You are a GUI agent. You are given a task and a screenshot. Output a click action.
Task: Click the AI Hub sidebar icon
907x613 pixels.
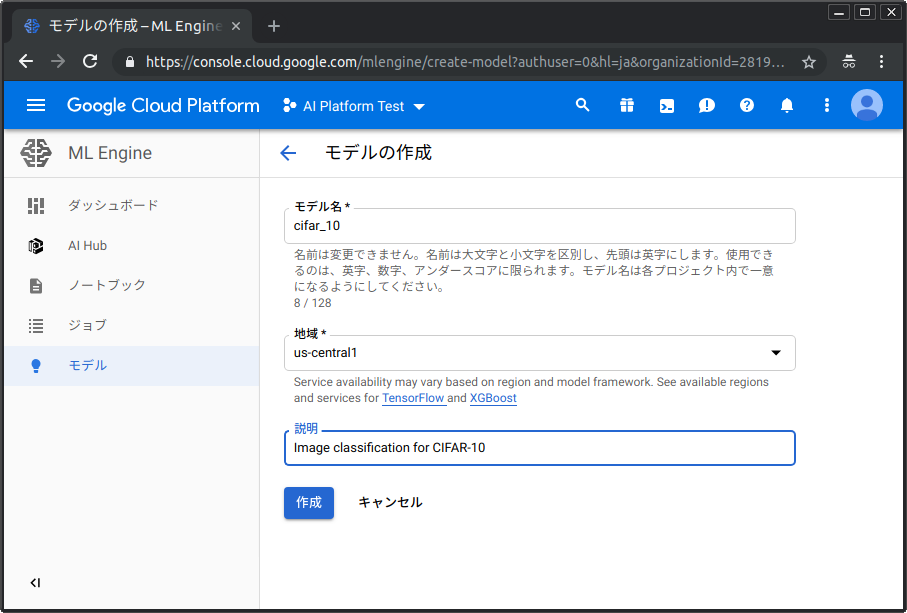tap(36, 246)
